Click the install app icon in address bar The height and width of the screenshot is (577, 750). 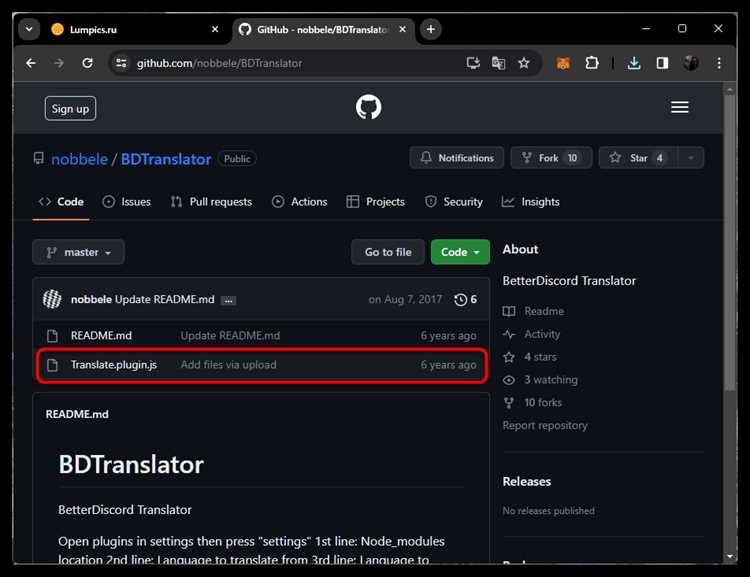(x=473, y=63)
